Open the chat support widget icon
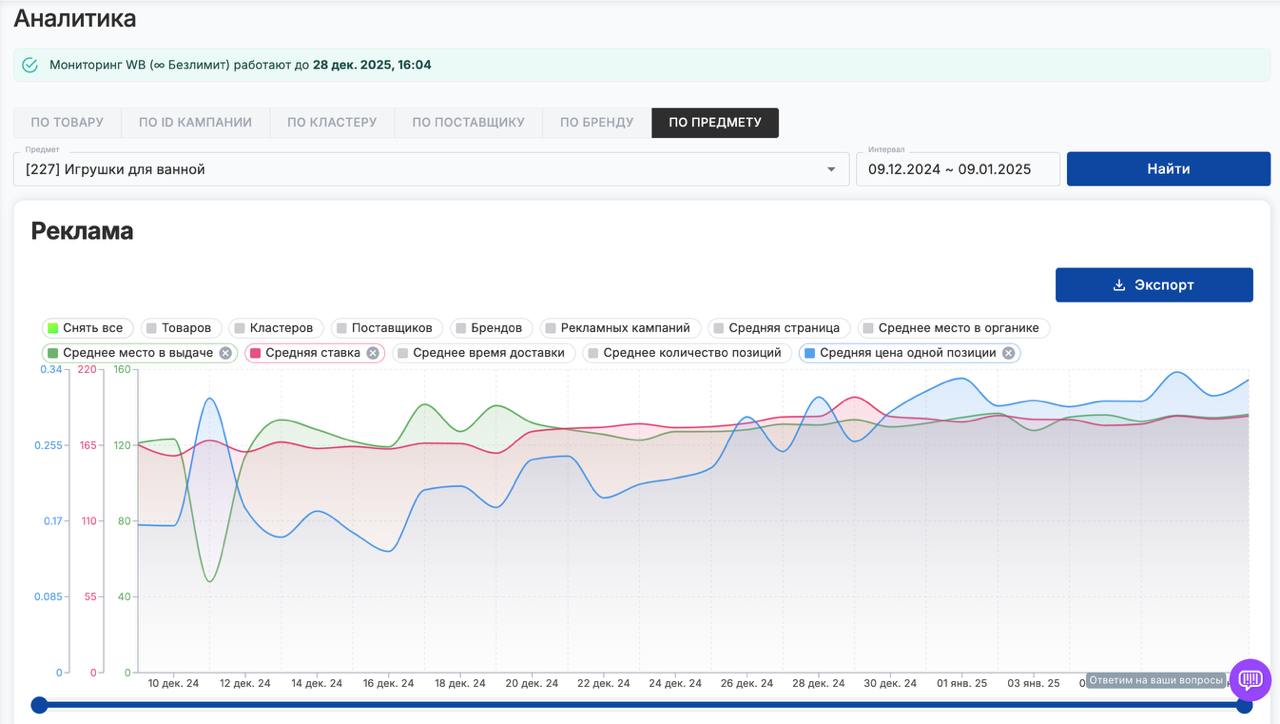The width and height of the screenshot is (1280, 724). [1249, 680]
